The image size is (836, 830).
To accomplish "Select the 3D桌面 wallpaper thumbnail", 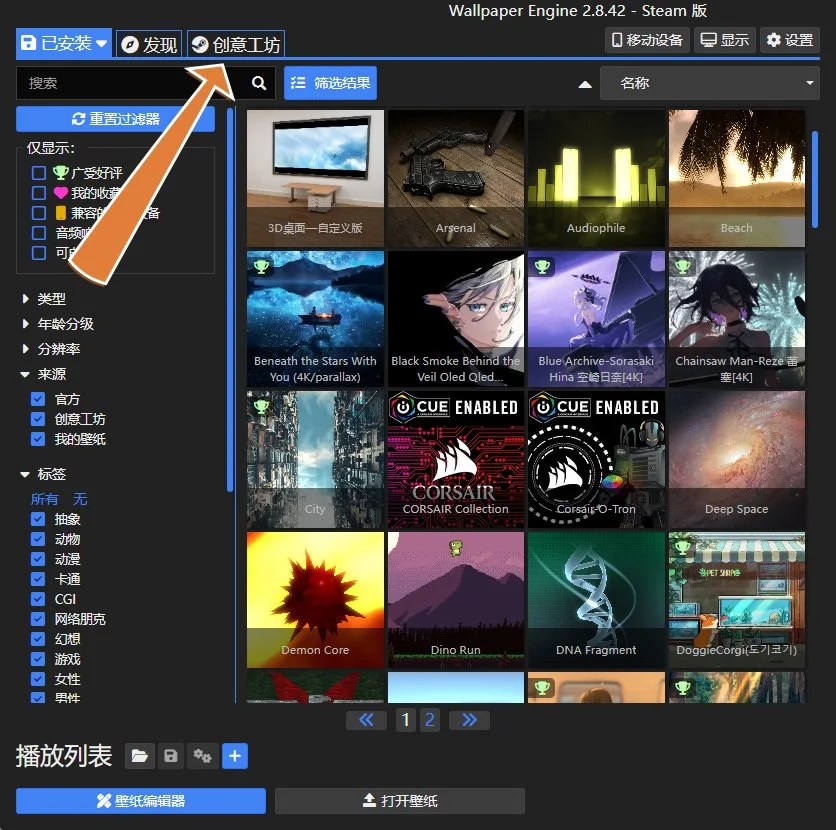I will click(315, 178).
